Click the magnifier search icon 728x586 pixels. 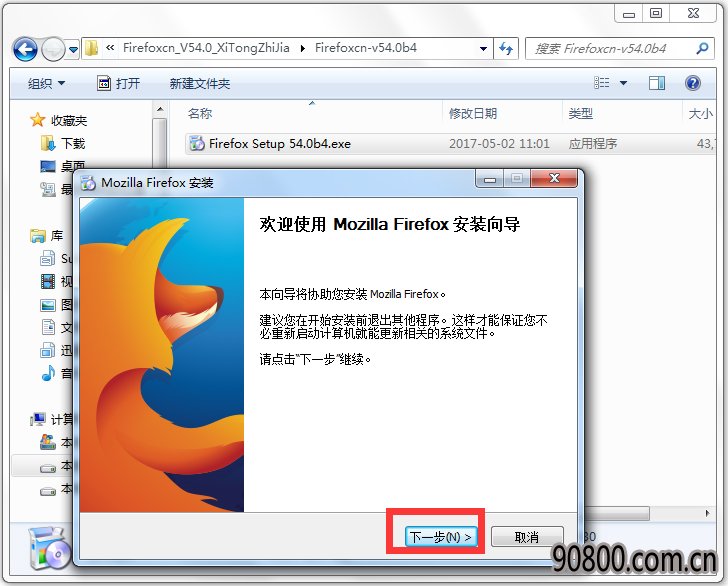702,48
